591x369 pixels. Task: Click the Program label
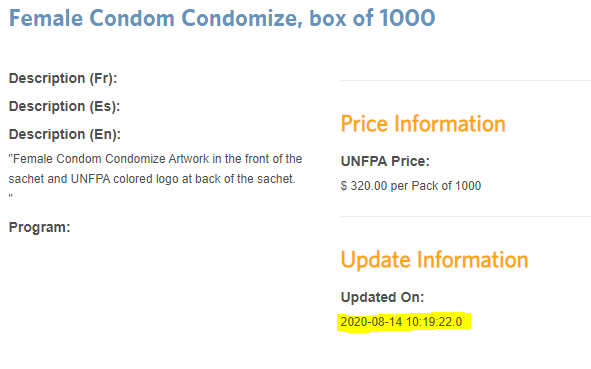click(40, 227)
